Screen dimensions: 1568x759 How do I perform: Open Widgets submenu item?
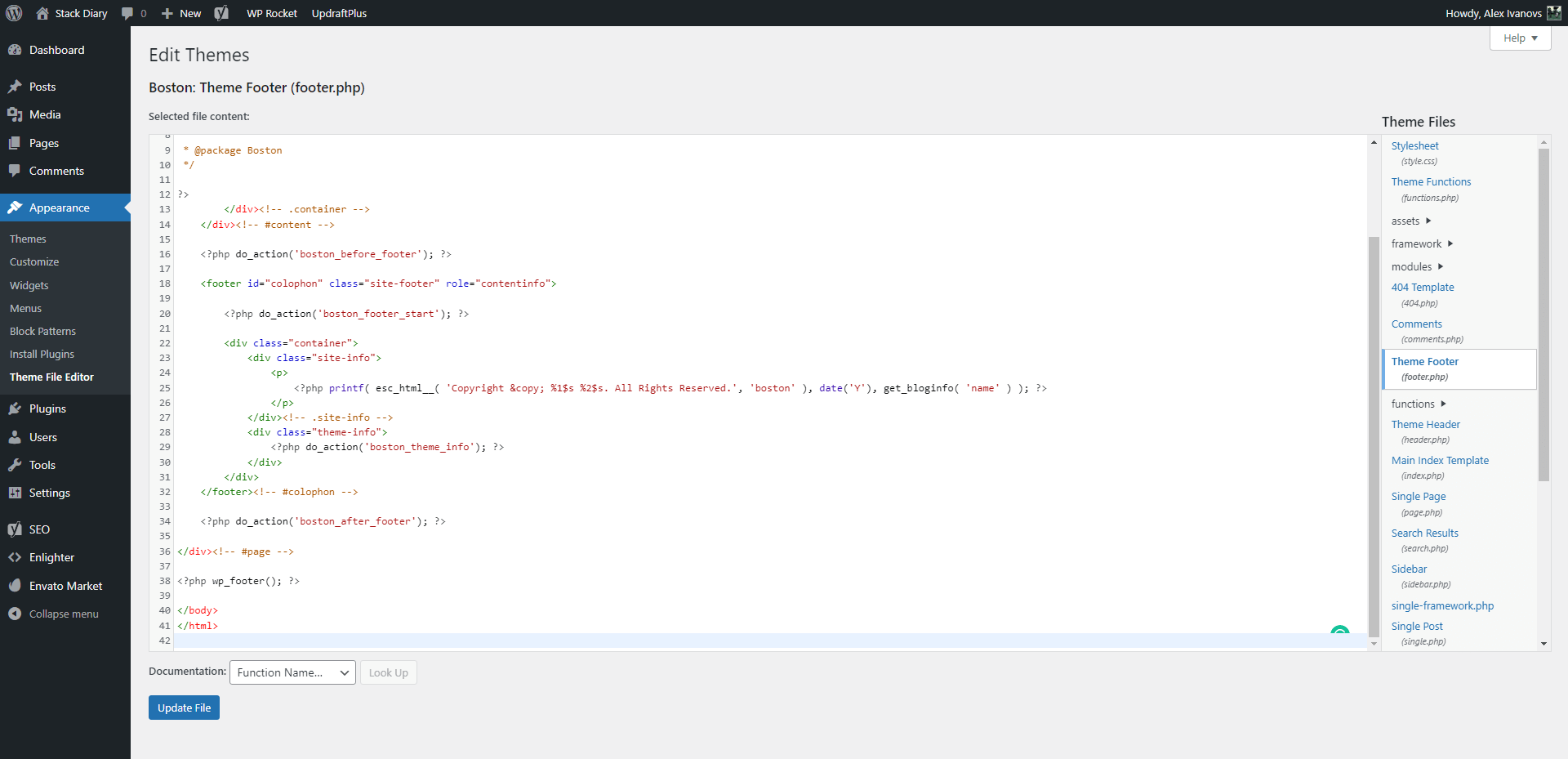click(x=29, y=285)
